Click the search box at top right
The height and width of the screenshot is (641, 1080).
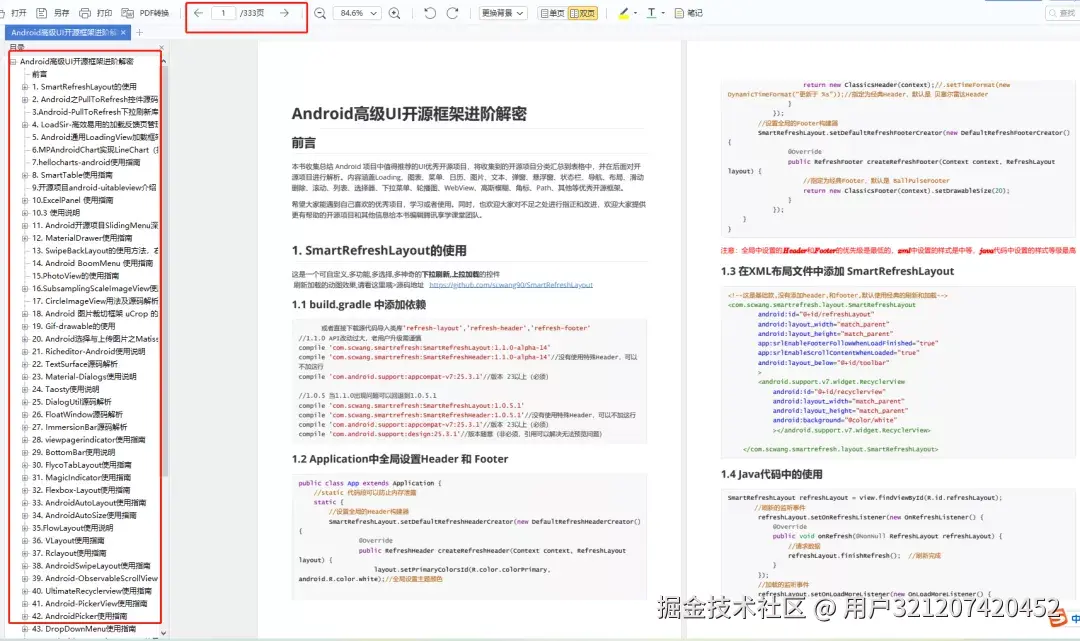pos(1063,13)
